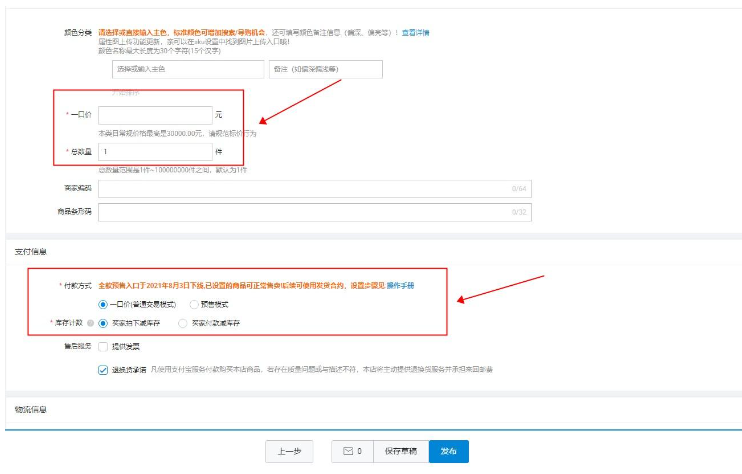Viewport: 742px width, 474px height.
Task: Click the 保存草稿 button
Action: pyautogui.click(x=401, y=451)
